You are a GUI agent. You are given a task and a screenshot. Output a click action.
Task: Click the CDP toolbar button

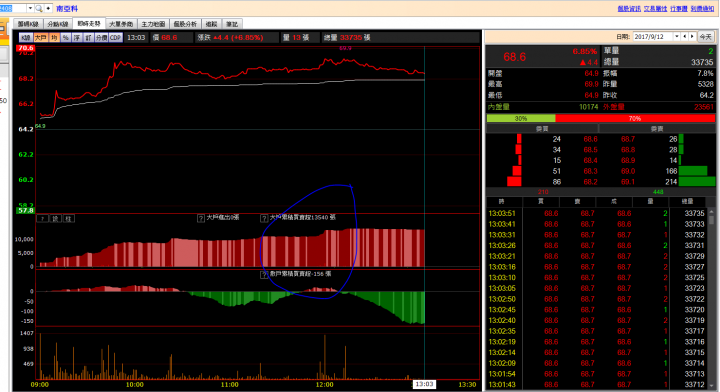pyautogui.click(x=115, y=38)
